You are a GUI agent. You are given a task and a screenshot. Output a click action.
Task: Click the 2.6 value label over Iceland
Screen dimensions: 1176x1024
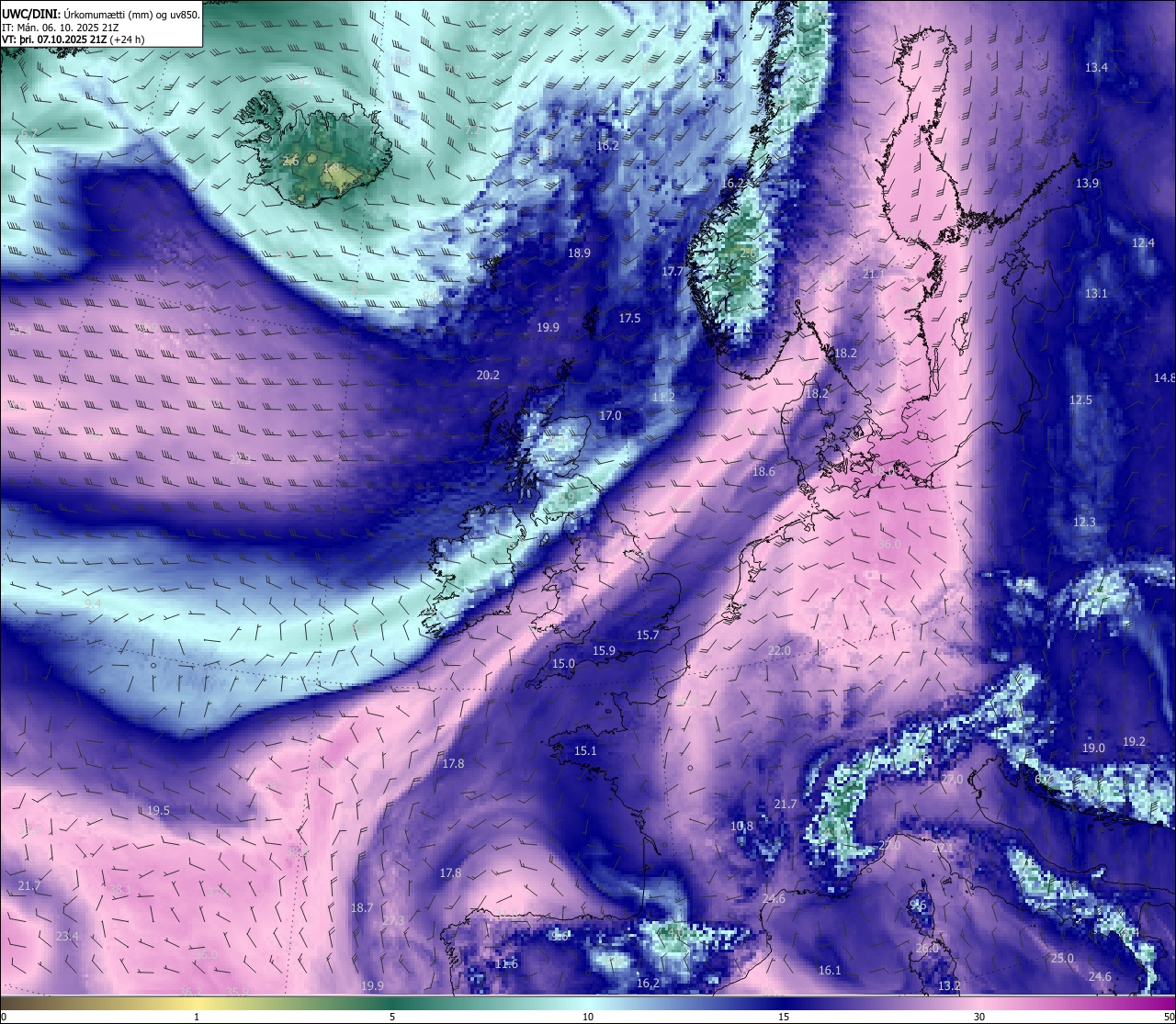point(291,162)
